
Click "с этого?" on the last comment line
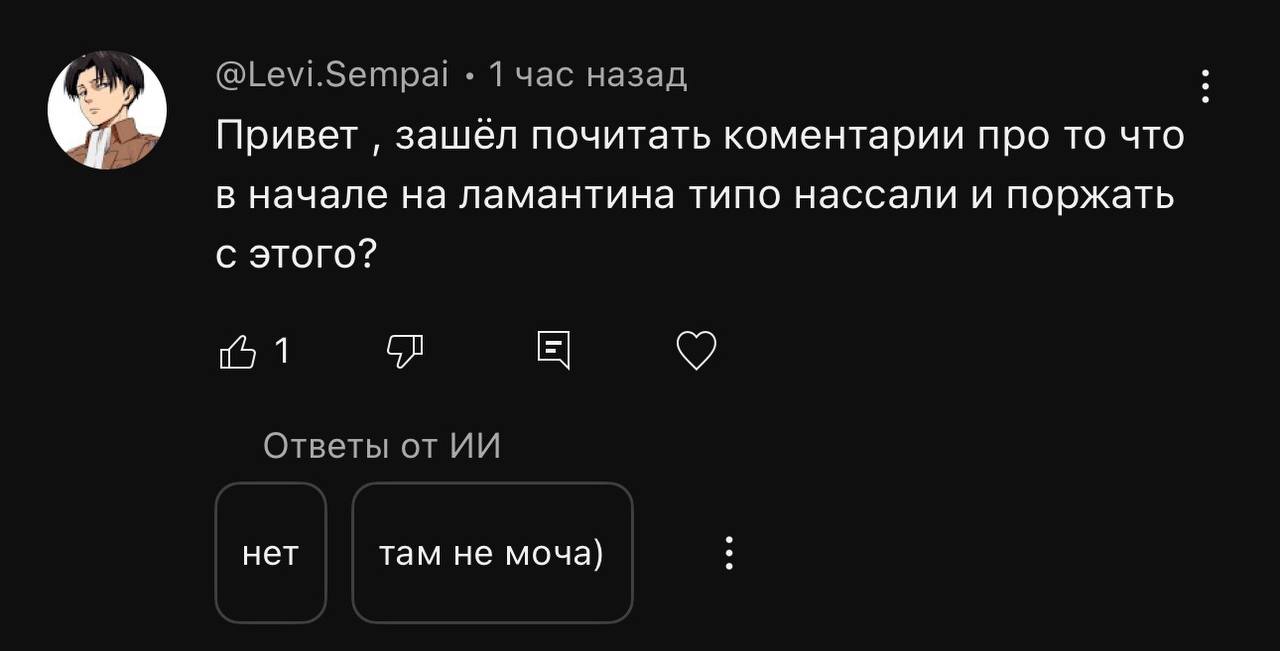296,256
